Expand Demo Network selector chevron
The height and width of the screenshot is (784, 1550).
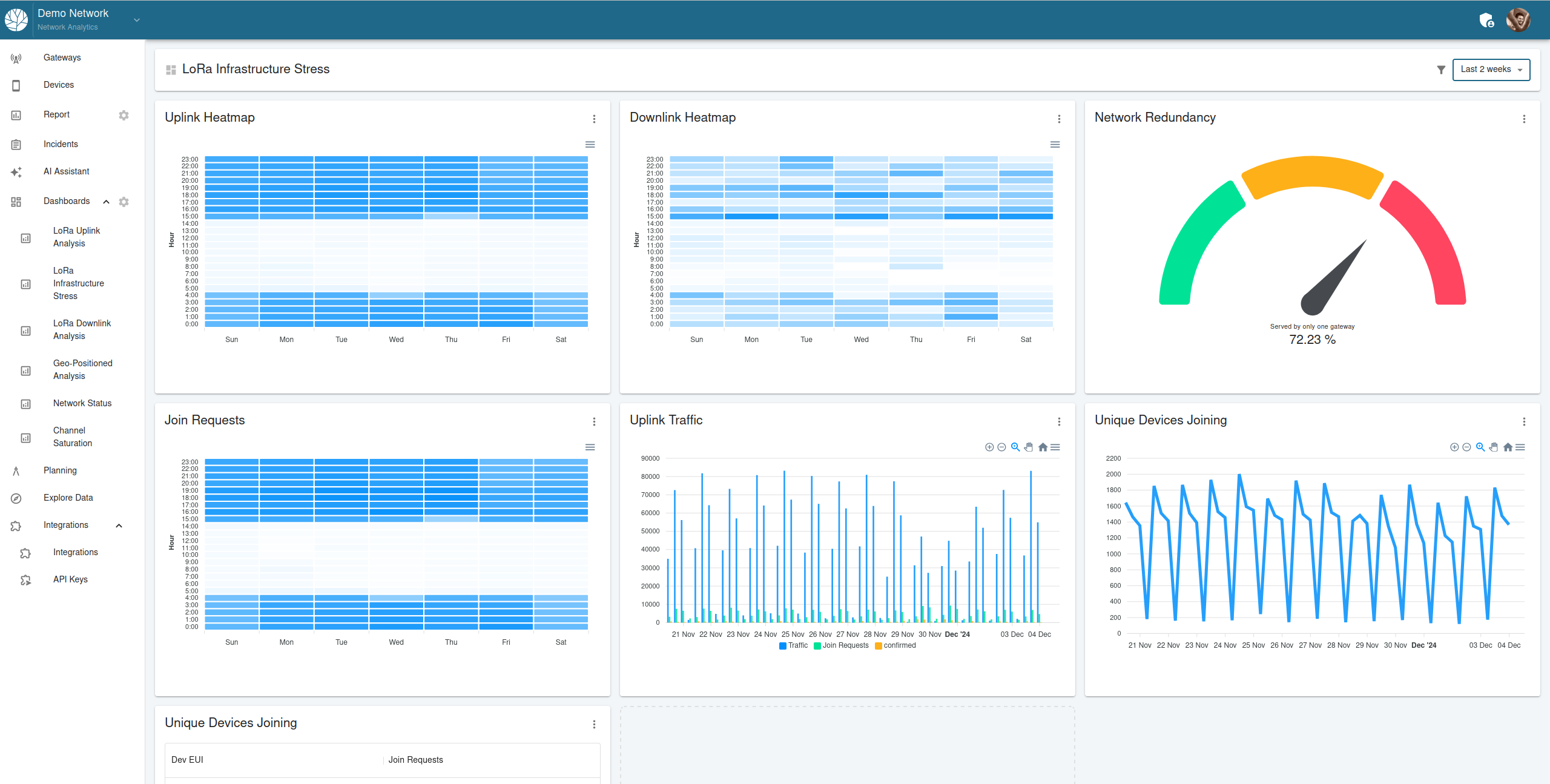click(x=137, y=20)
